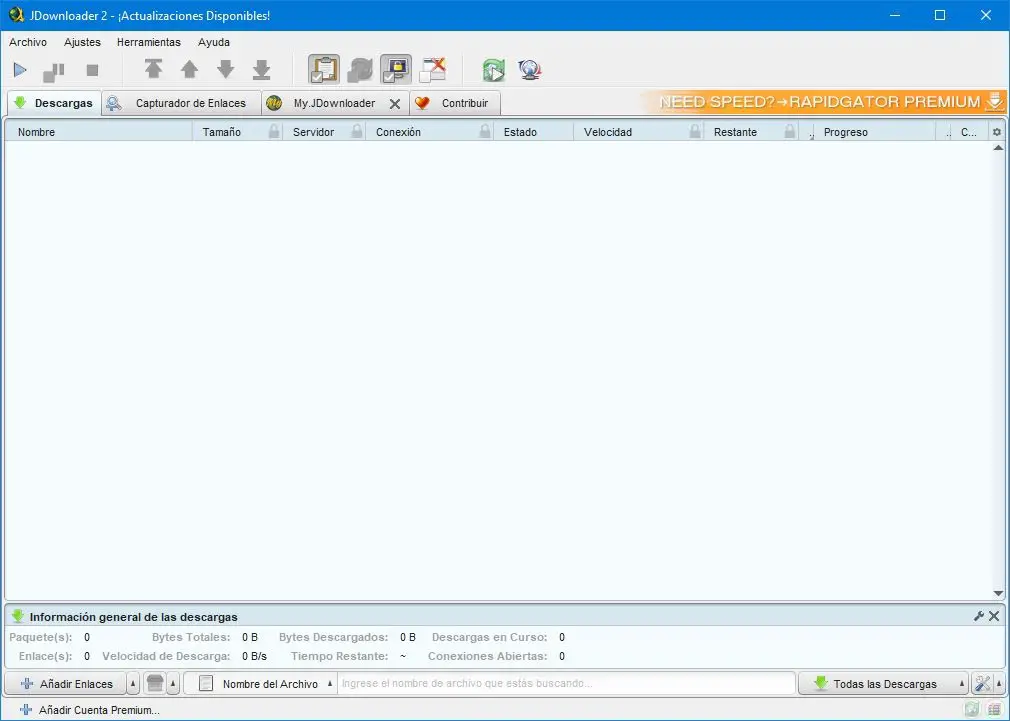This screenshot has width=1010, height=721.
Task: Toggle premium accounts lock icon in toolbar
Action: (396, 70)
